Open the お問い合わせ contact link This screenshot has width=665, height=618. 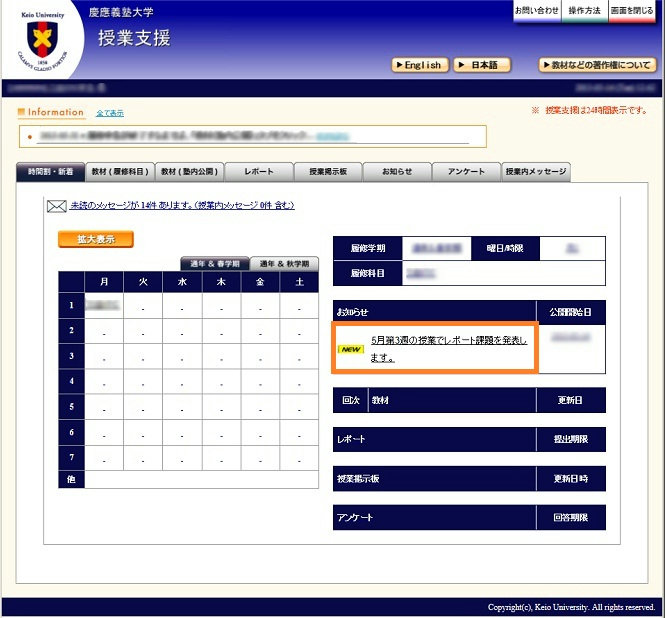[x=537, y=10]
